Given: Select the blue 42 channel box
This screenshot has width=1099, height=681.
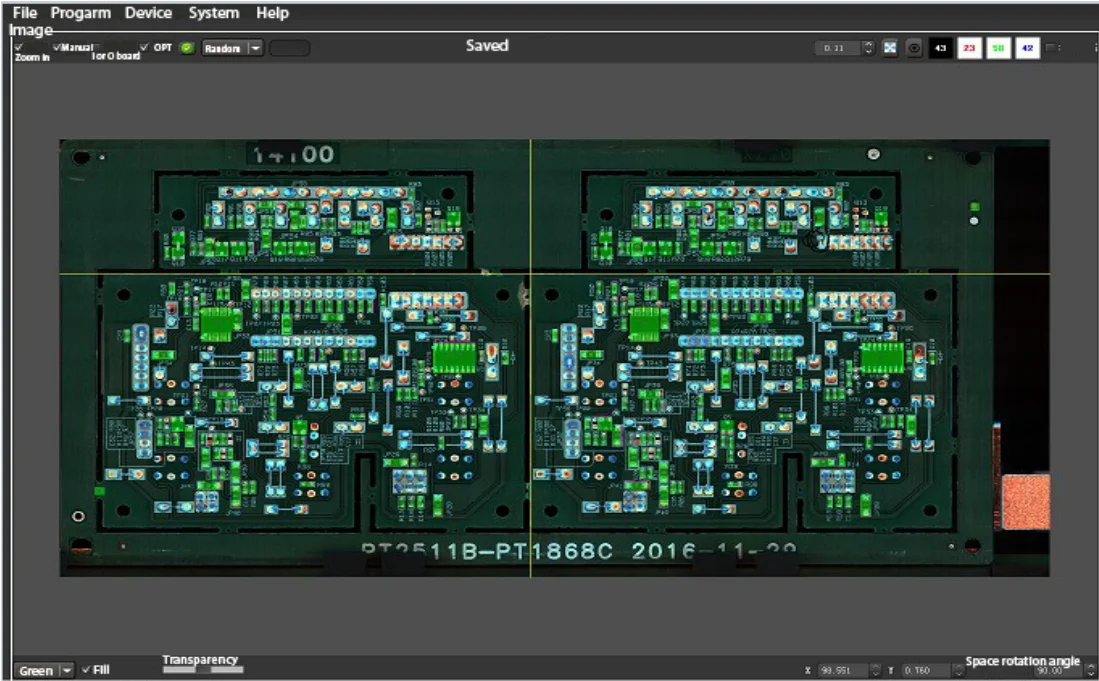Looking at the screenshot, I should (1027, 48).
